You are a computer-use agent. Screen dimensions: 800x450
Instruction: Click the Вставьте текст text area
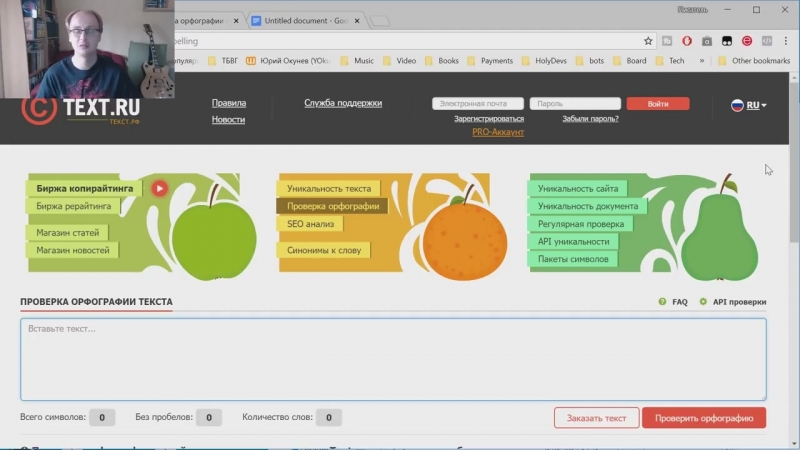coord(393,359)
